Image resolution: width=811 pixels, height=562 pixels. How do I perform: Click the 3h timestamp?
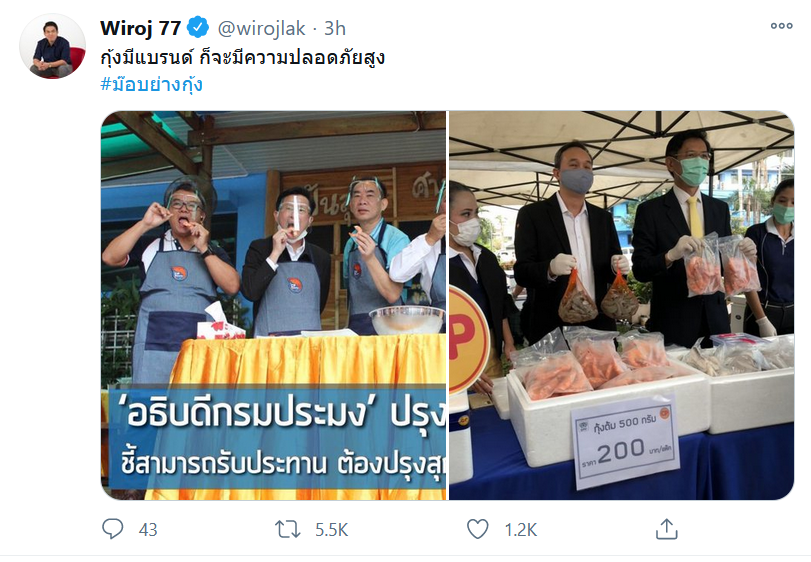pos(335,28)
